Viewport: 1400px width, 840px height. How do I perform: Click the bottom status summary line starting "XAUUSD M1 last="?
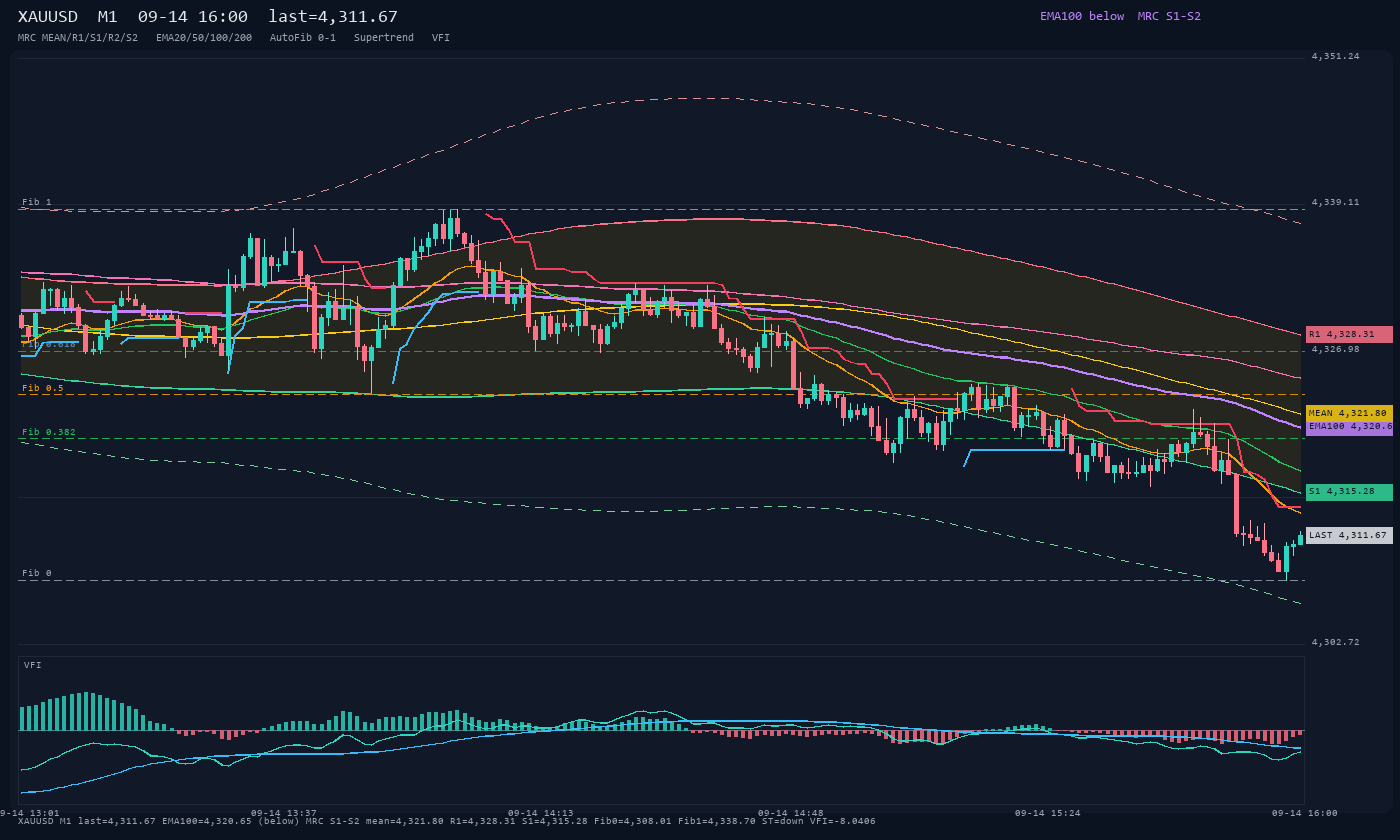pos(446,821)
